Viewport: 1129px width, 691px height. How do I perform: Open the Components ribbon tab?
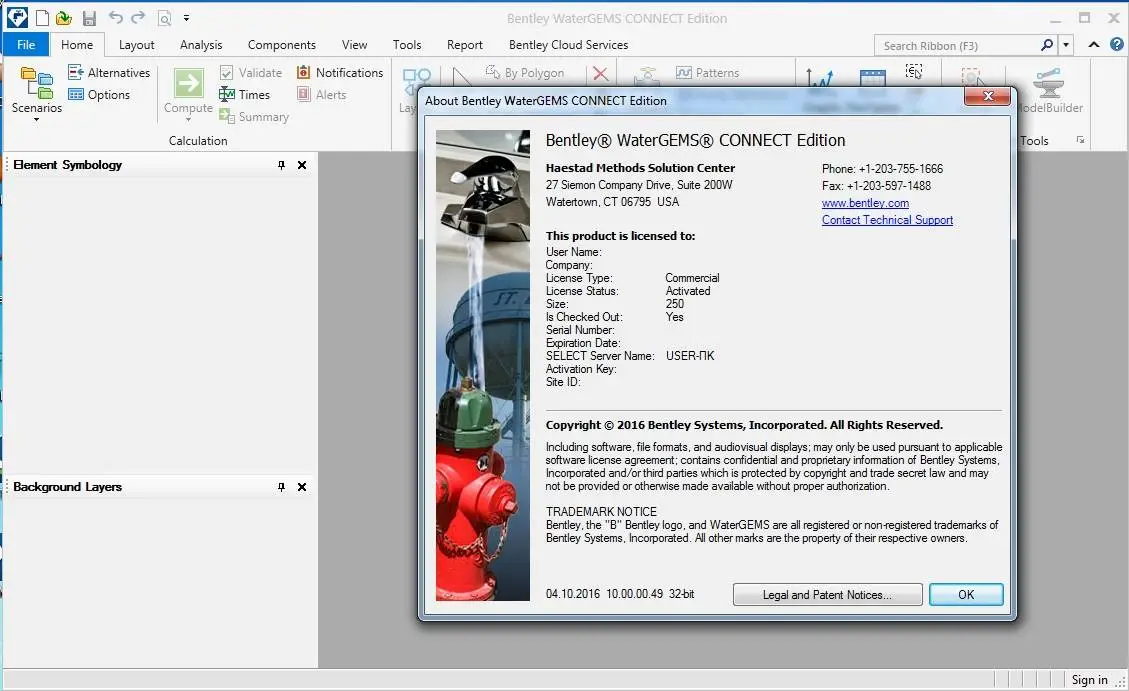[x=282, y=45]
